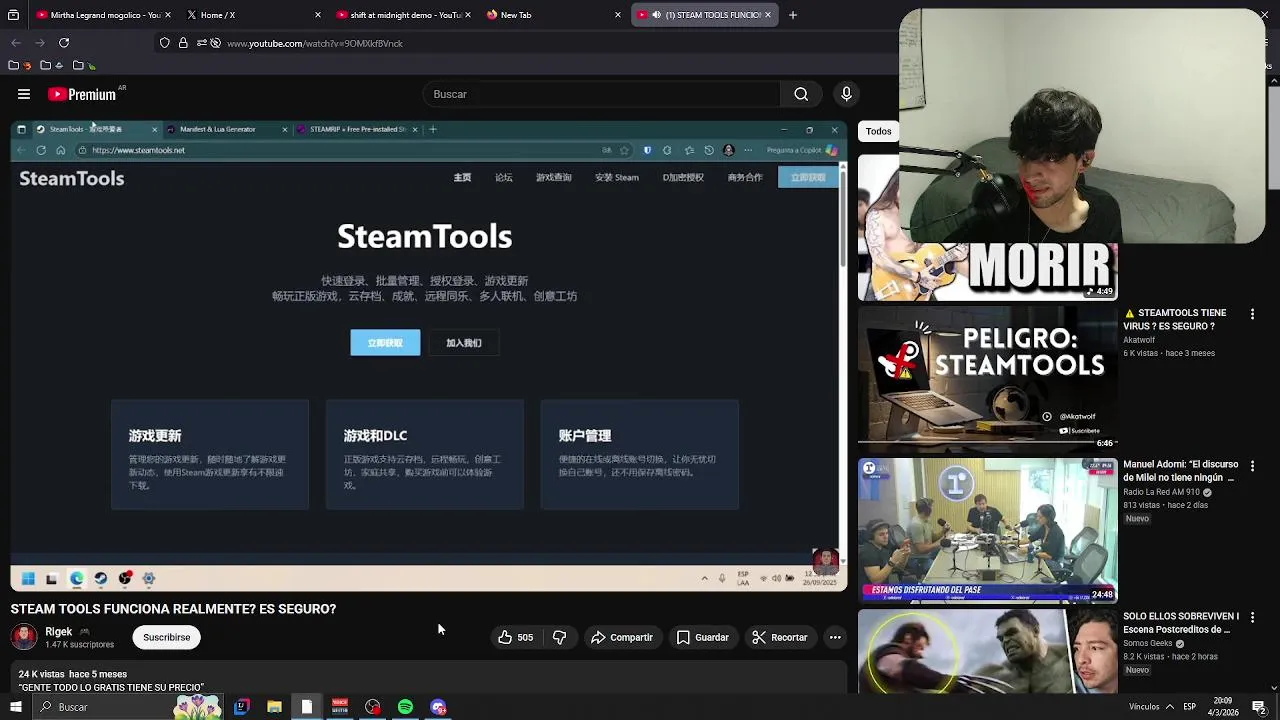This screenshot has height=720, width=1280.
Task: Open the SOLO ELLOS SOBREVIVEN video thumbnail
Action: pos(987,651)
